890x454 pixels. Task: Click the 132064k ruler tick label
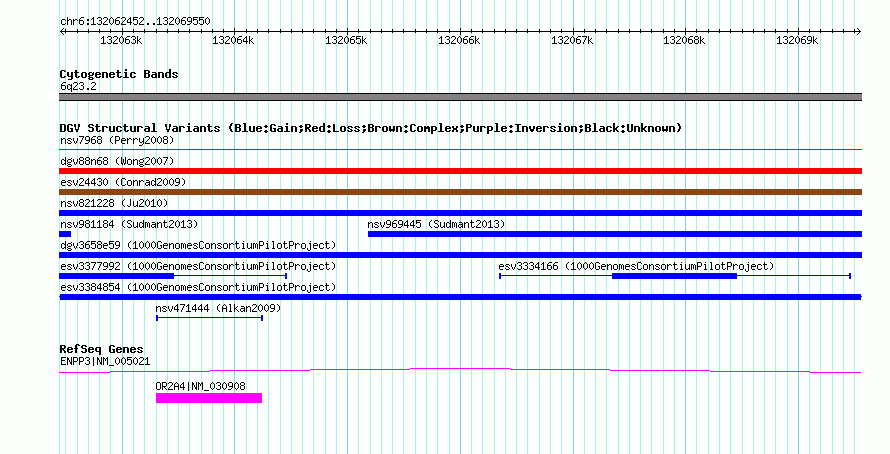click(233, 40)
